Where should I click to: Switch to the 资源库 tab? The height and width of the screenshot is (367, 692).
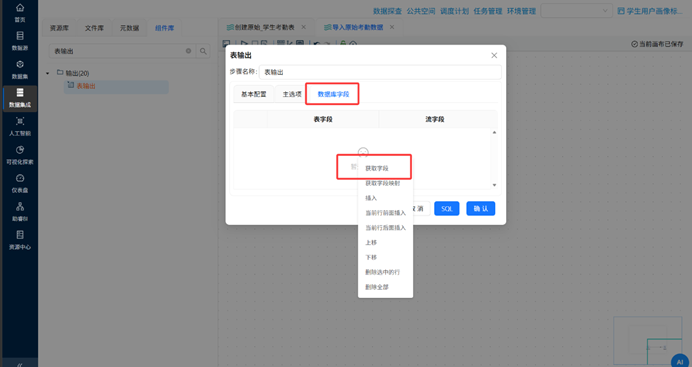tap(59, 28)
